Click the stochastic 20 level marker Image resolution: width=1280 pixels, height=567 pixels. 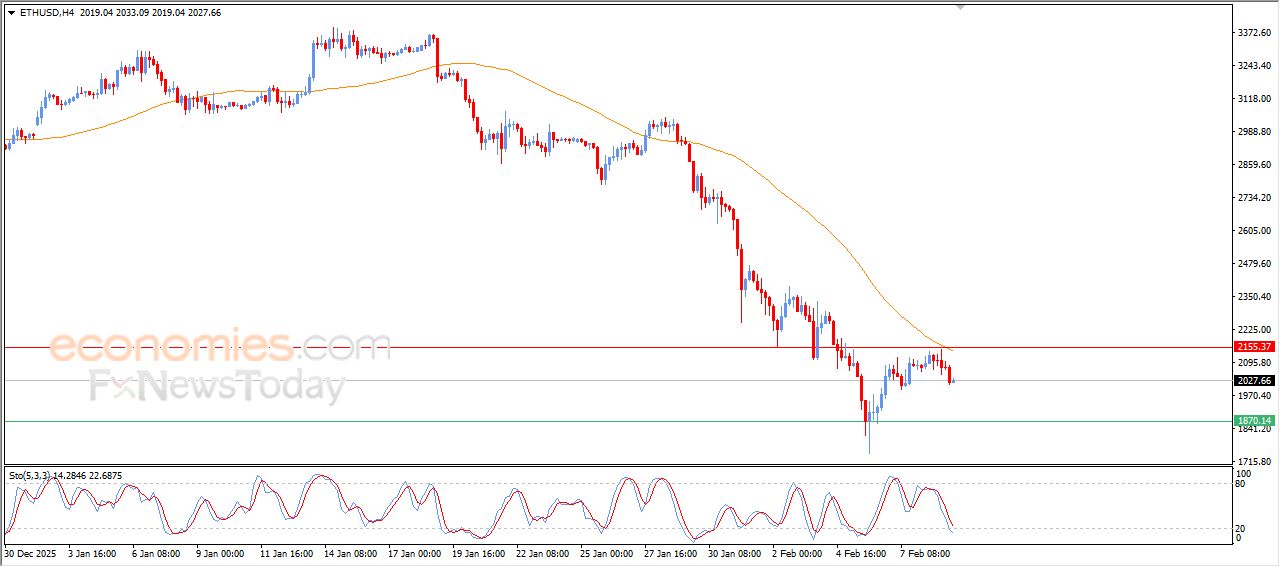[x=1241, y=527]
